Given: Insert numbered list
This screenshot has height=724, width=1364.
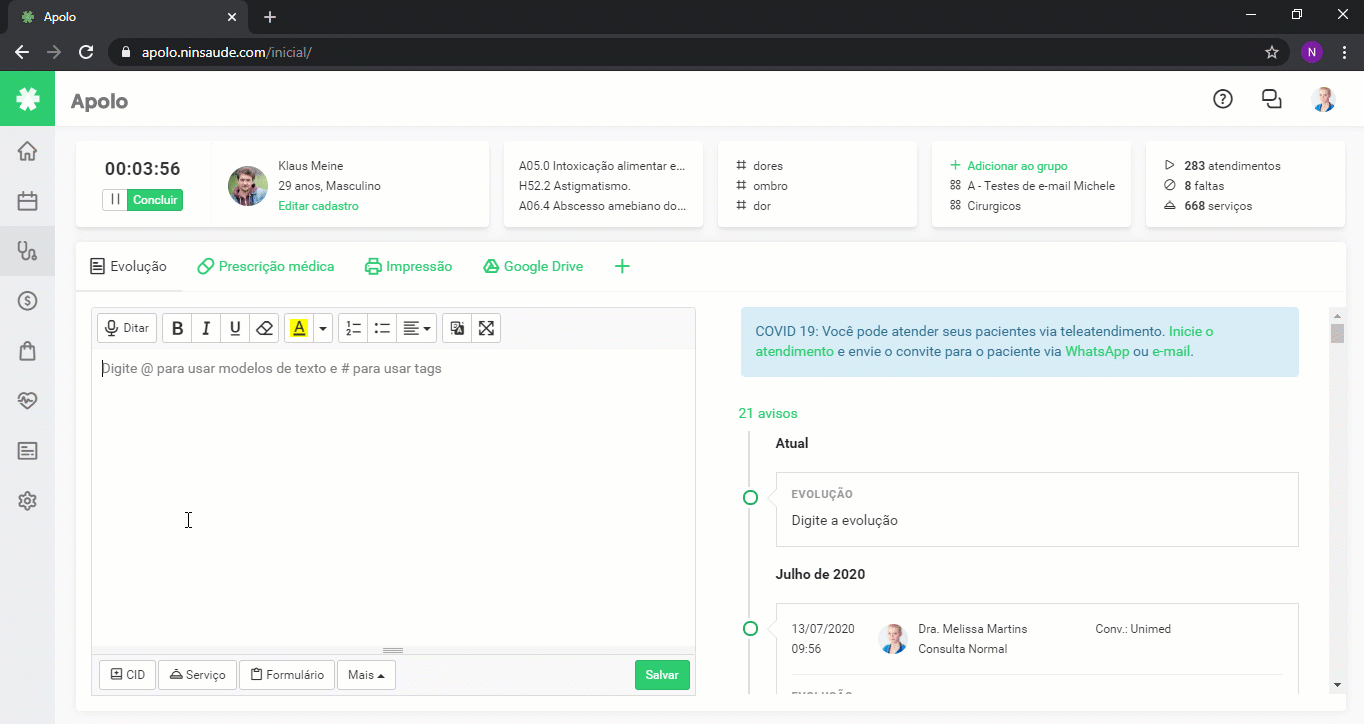Looking at the screenshot, I should tap(353, 328).
